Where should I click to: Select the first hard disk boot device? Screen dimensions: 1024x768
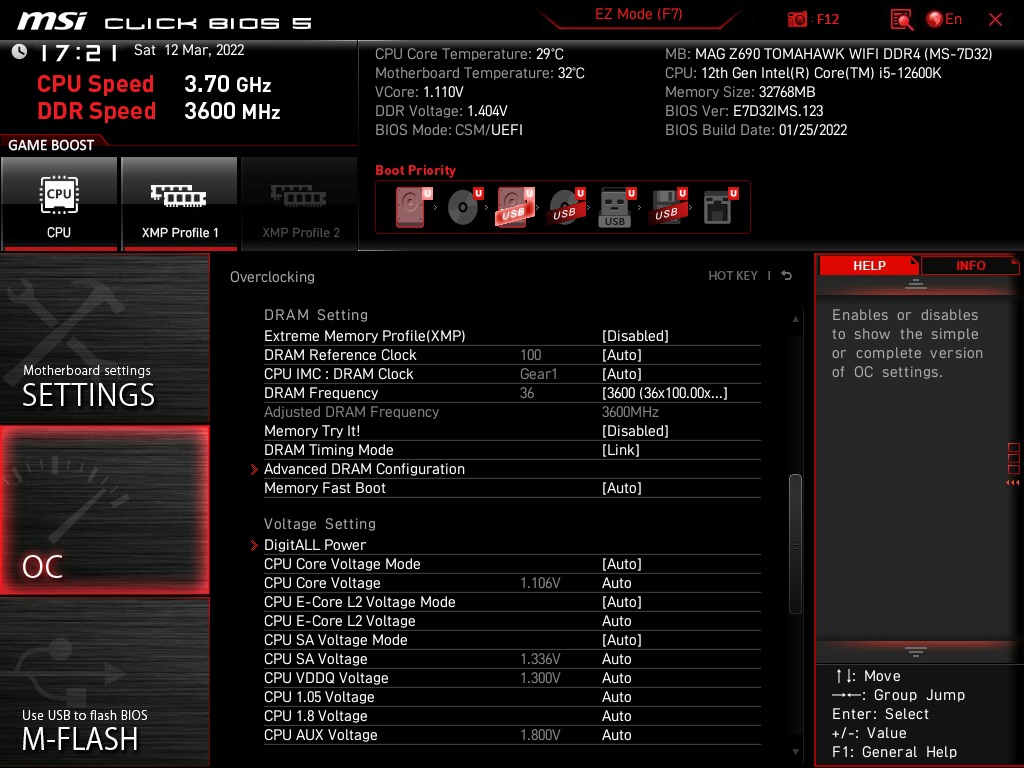413,207
